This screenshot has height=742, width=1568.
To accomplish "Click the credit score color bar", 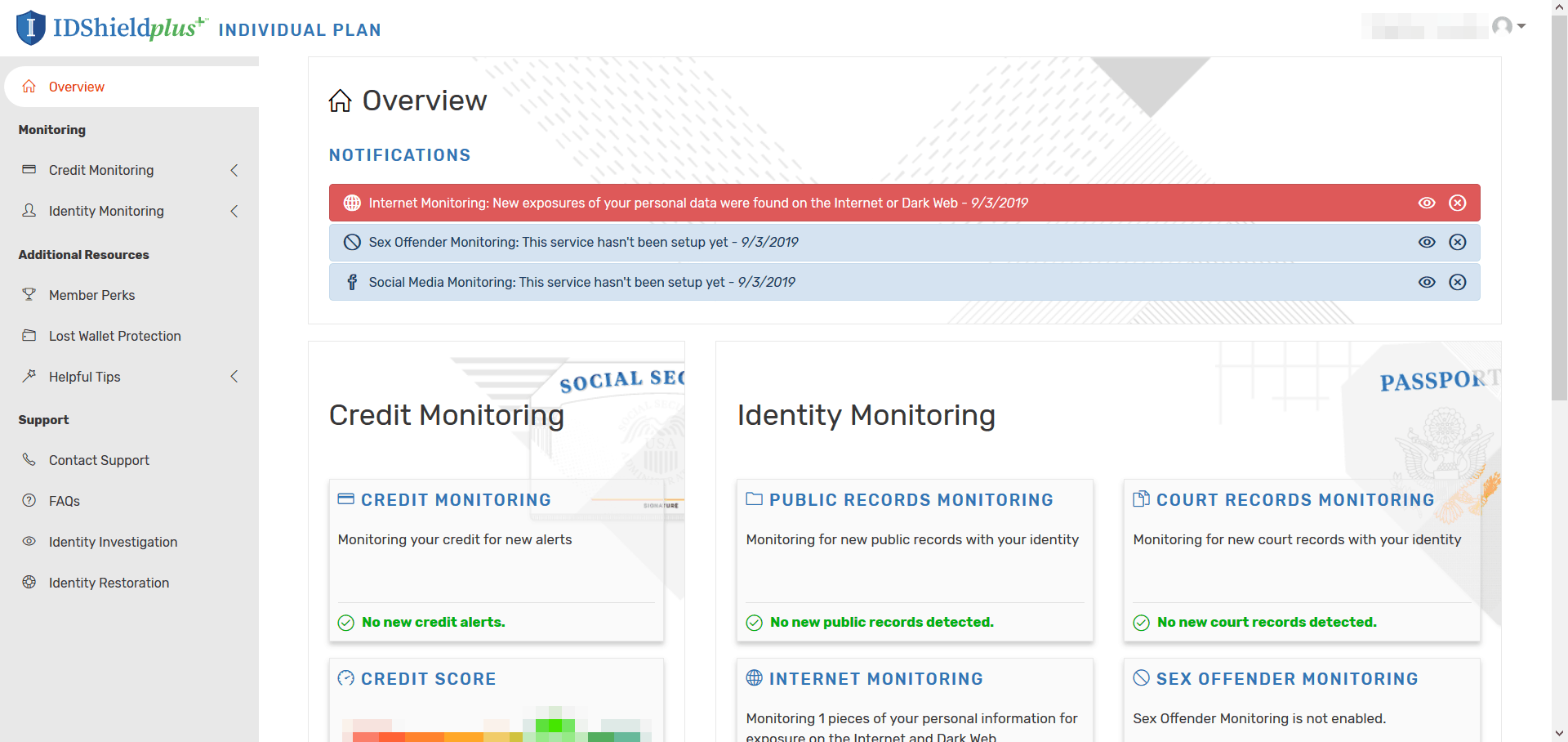I will 497,725.
